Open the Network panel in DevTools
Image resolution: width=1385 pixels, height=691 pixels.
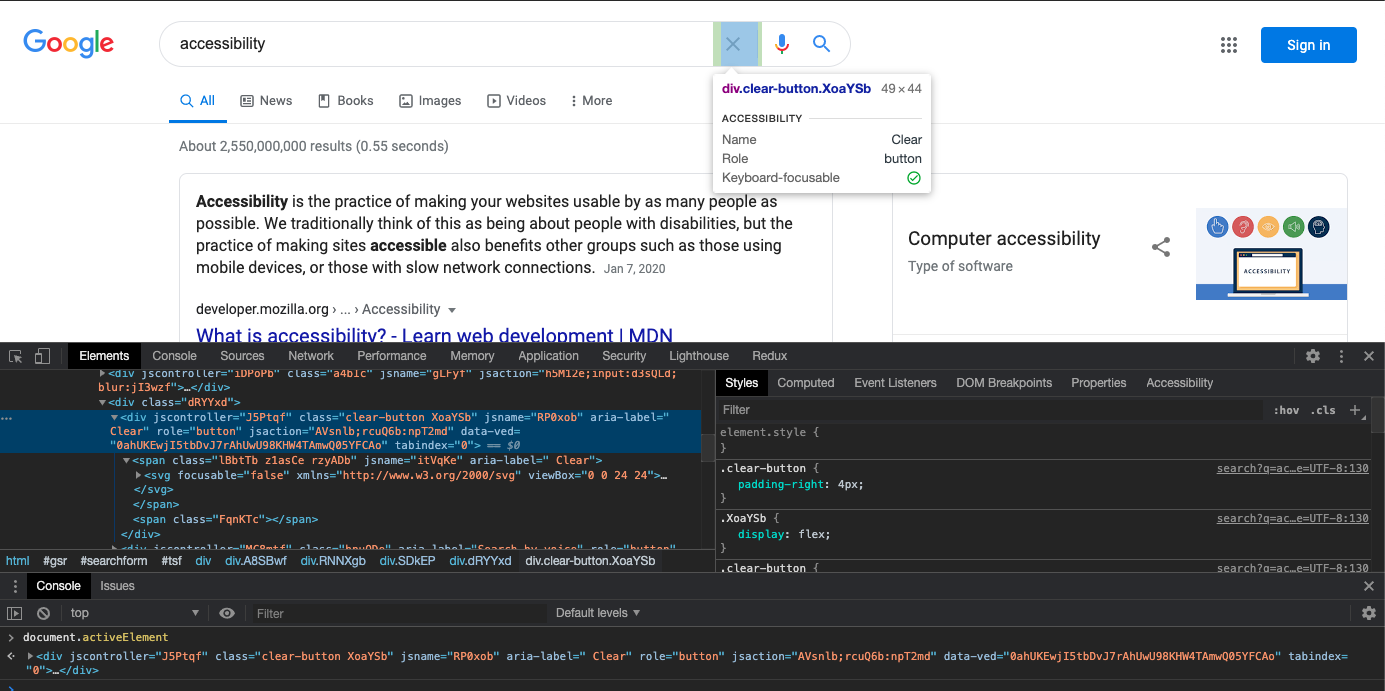coord(311,356)
